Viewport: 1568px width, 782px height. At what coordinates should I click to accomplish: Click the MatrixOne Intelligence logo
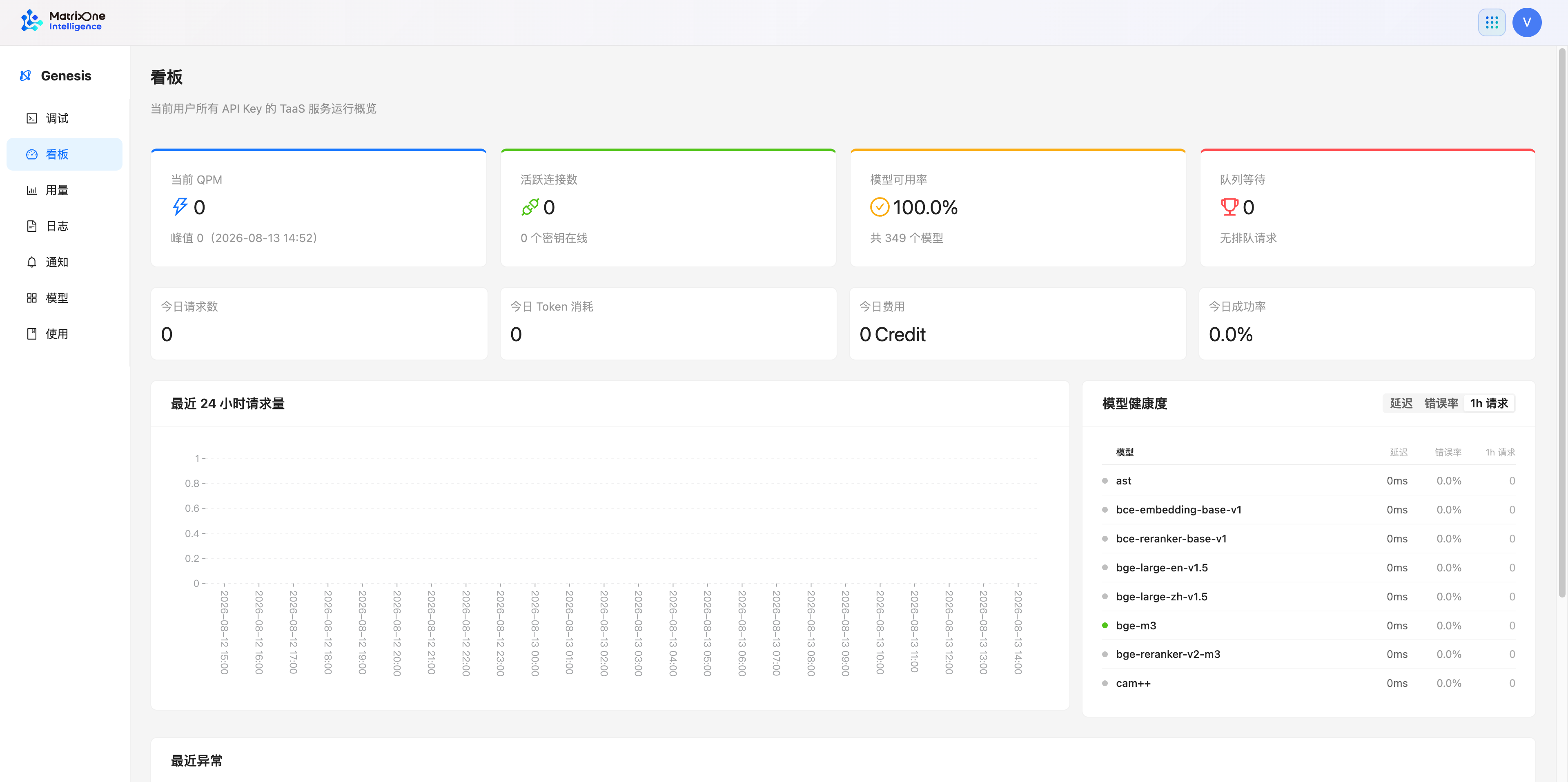coord(63,21)
